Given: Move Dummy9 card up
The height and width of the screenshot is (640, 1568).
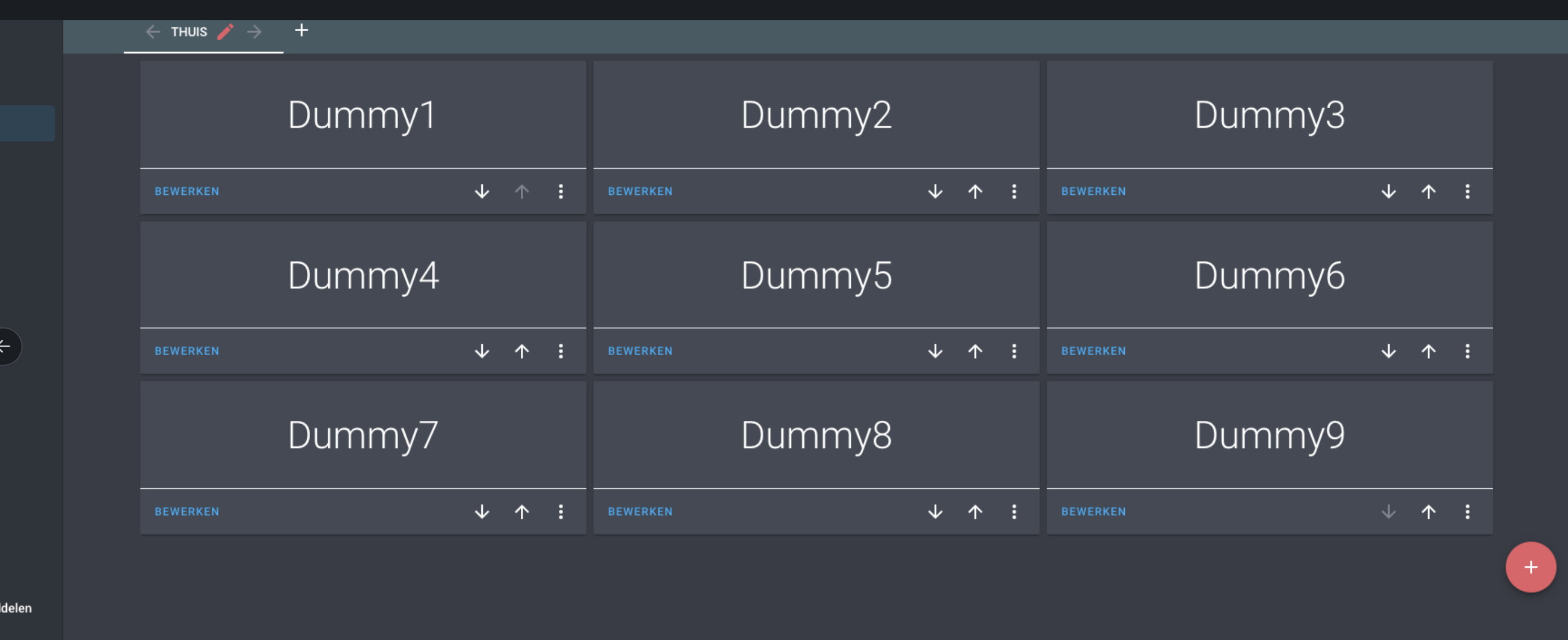Looking at the screenshot, I should point(1428,511).
